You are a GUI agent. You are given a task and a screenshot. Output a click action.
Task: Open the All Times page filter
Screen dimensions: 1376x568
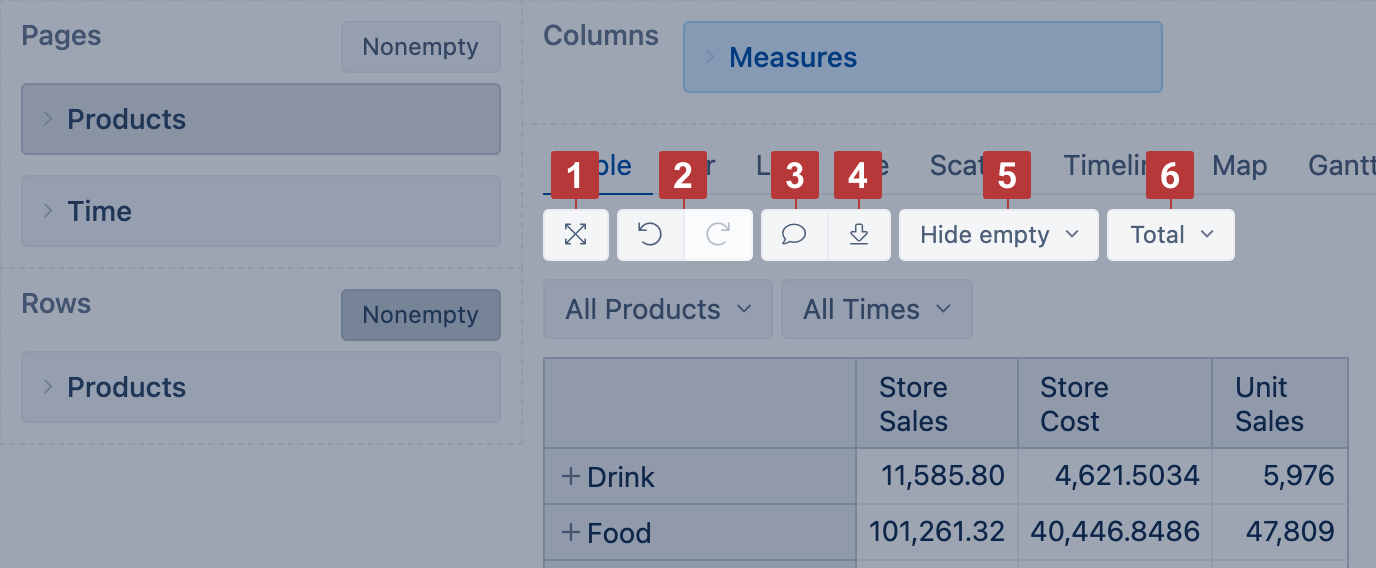(876, 310)
